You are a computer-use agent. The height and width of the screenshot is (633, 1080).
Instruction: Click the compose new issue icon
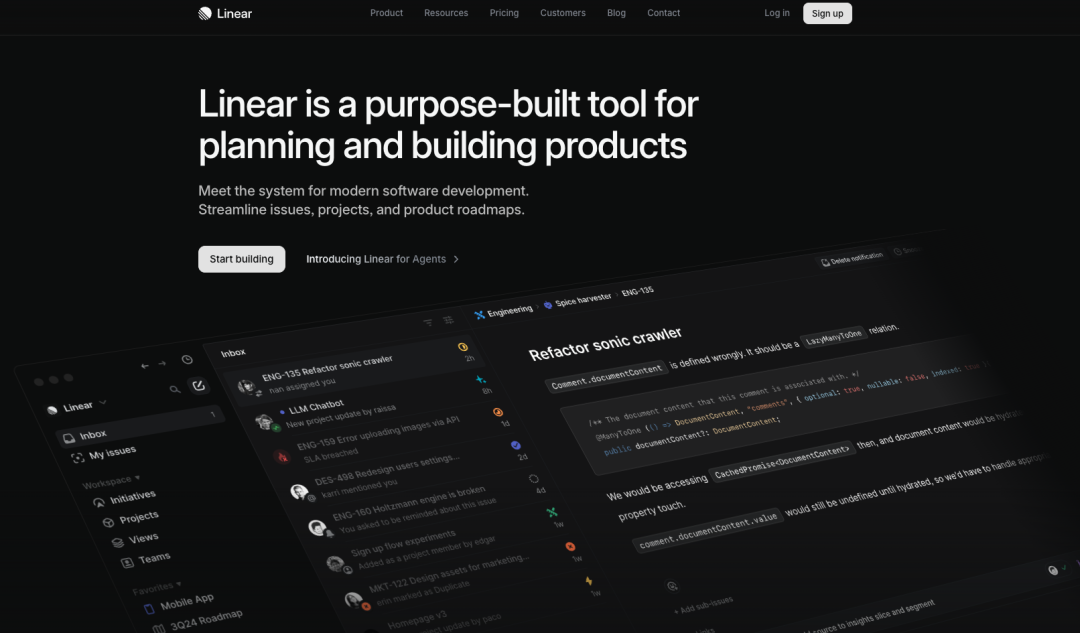tap(198, 386)
